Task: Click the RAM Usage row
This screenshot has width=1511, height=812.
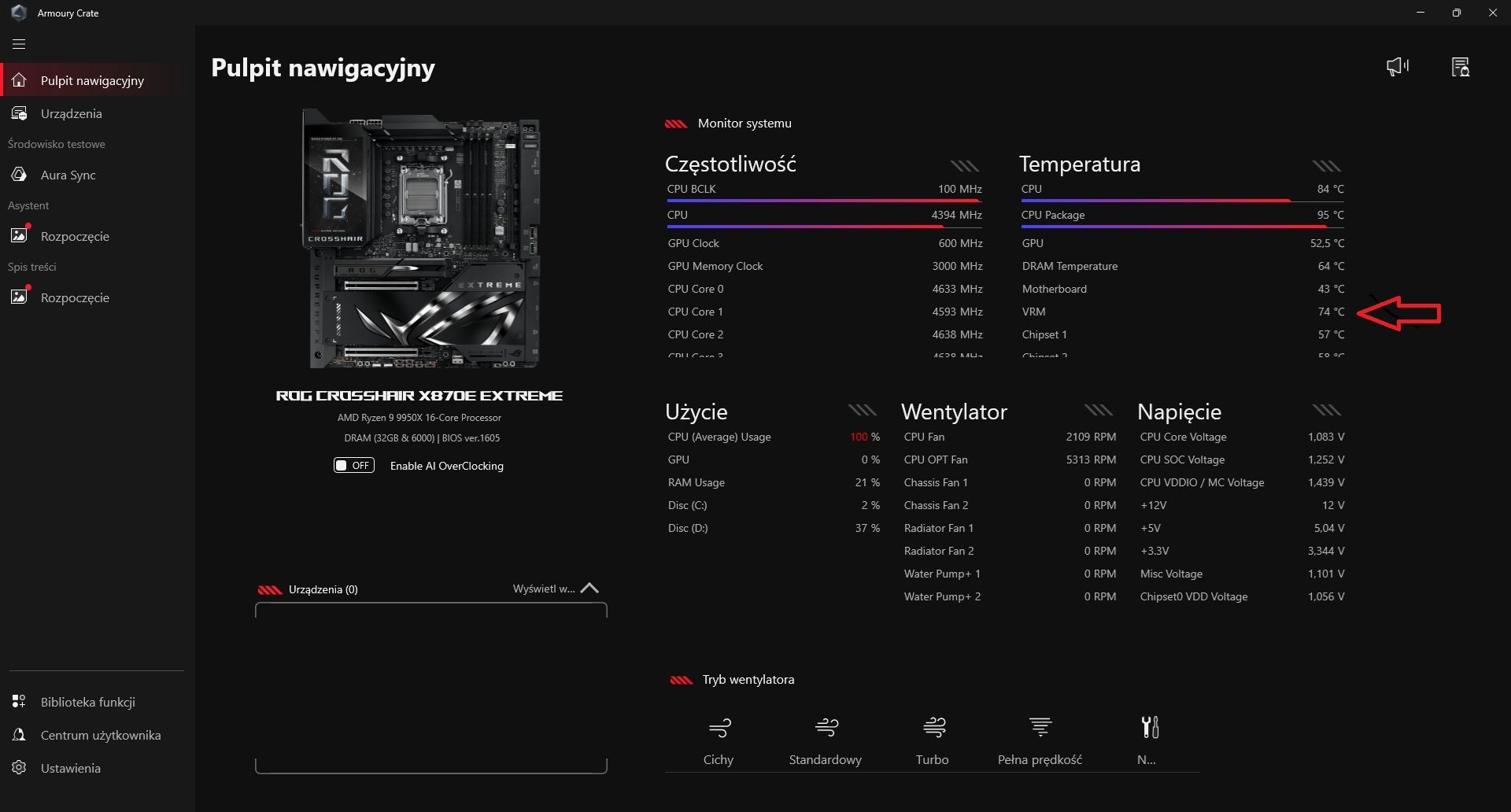Action: [x=774, y=482]
